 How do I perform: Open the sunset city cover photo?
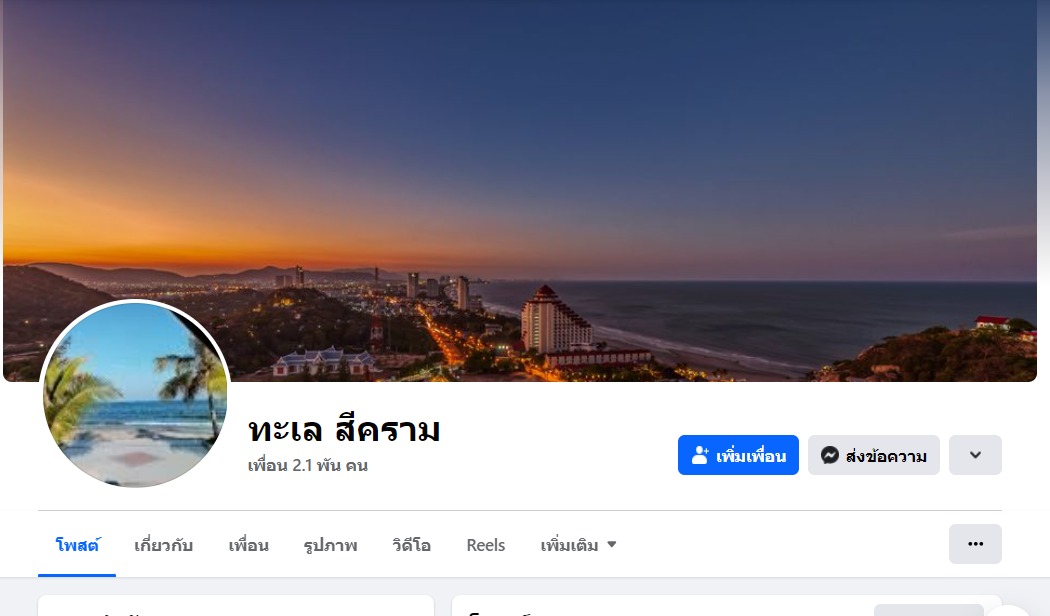point(520,190)
